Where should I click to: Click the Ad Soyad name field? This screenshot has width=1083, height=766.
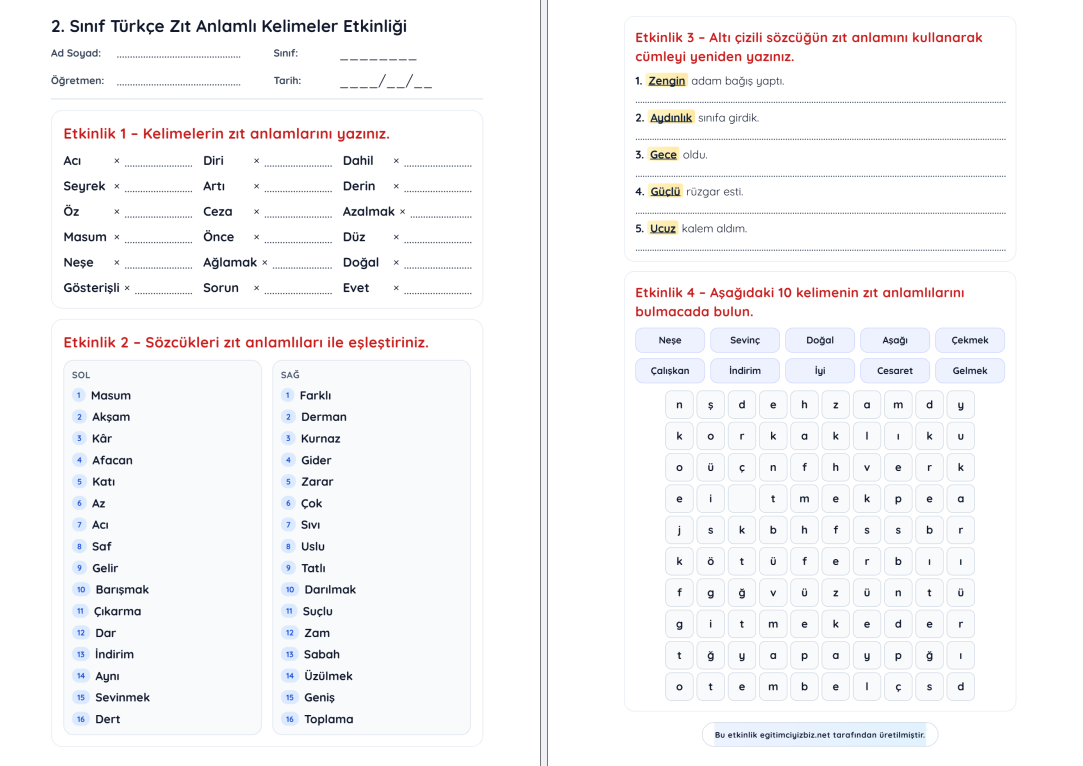point(178,56)
